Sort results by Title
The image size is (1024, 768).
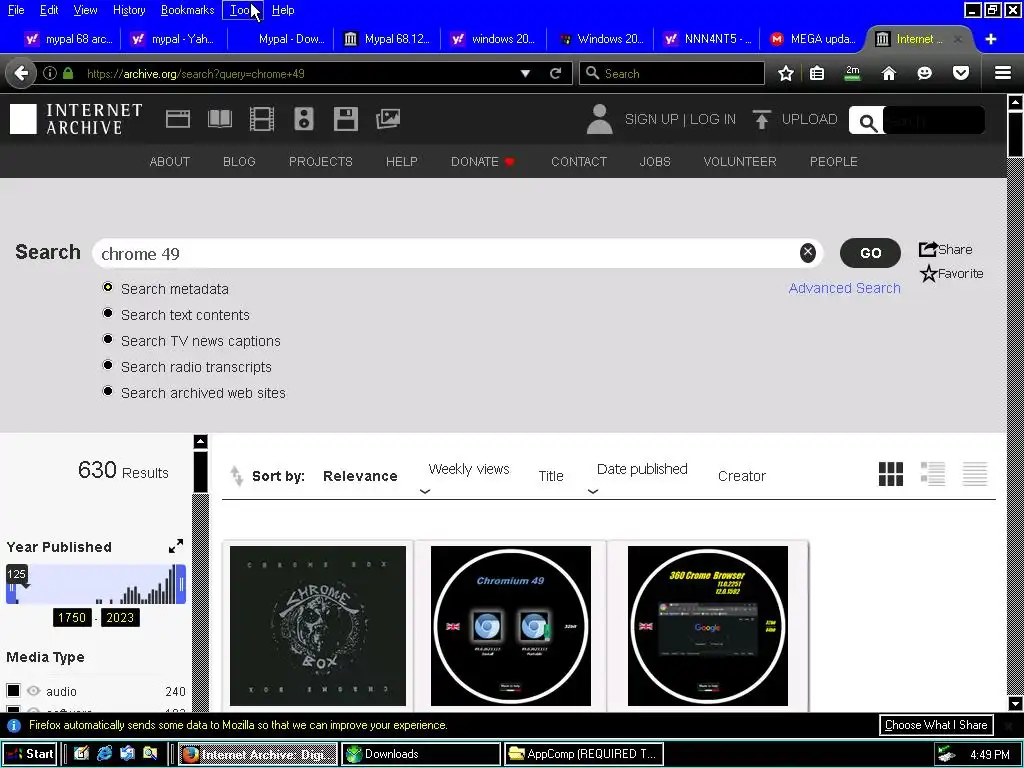[x=551, y=476]
